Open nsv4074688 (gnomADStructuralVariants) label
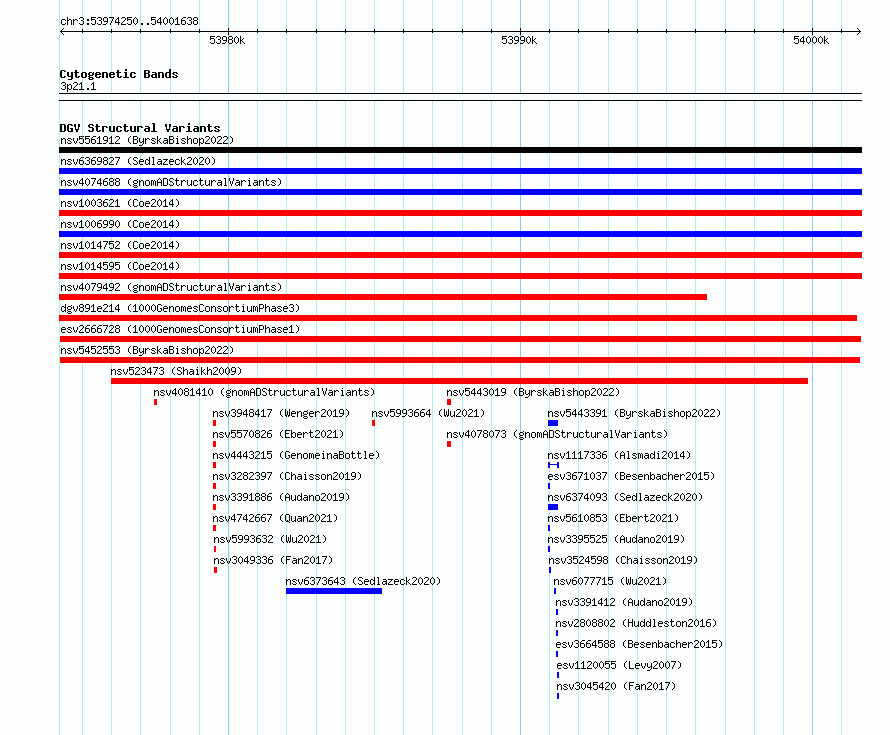890x735 pixels. point(171,182)
